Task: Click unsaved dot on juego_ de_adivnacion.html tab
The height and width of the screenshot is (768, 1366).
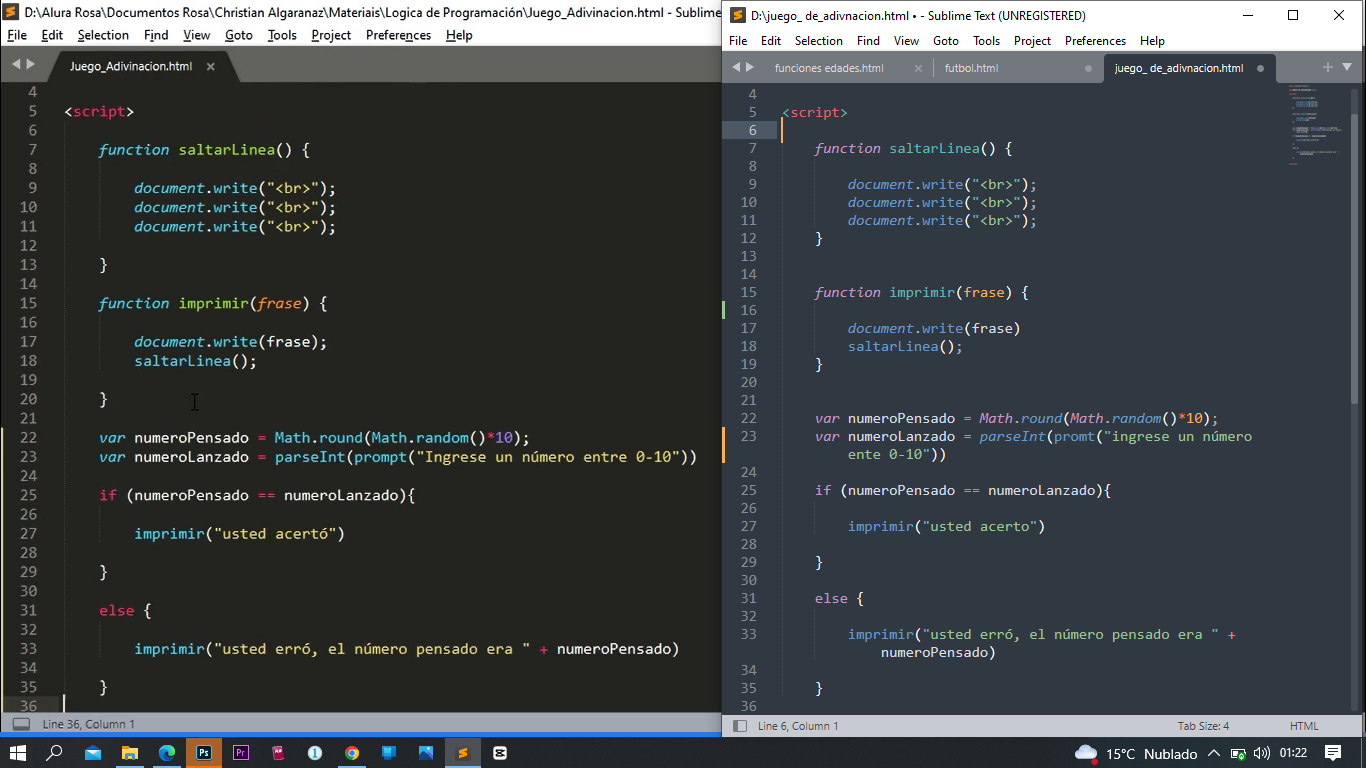Action: coord(1260,68)
